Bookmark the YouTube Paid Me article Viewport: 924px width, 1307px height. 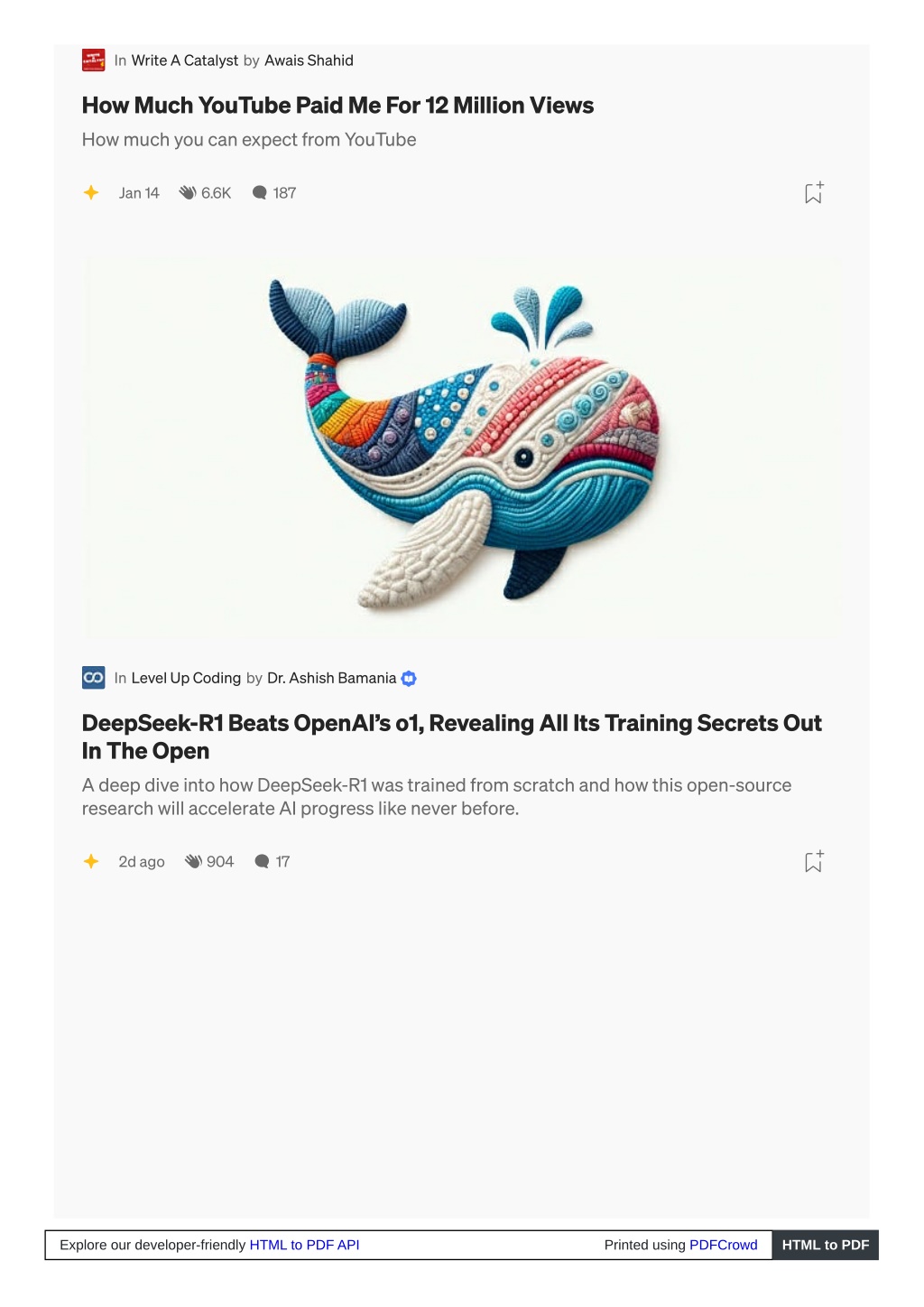[814, 192]
